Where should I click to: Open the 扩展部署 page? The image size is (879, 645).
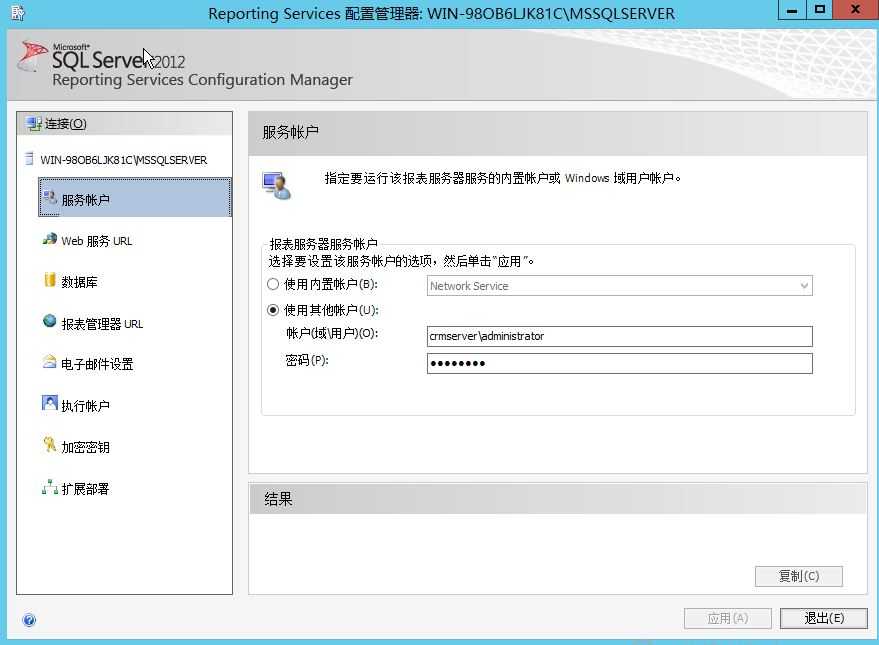point(85,489)
